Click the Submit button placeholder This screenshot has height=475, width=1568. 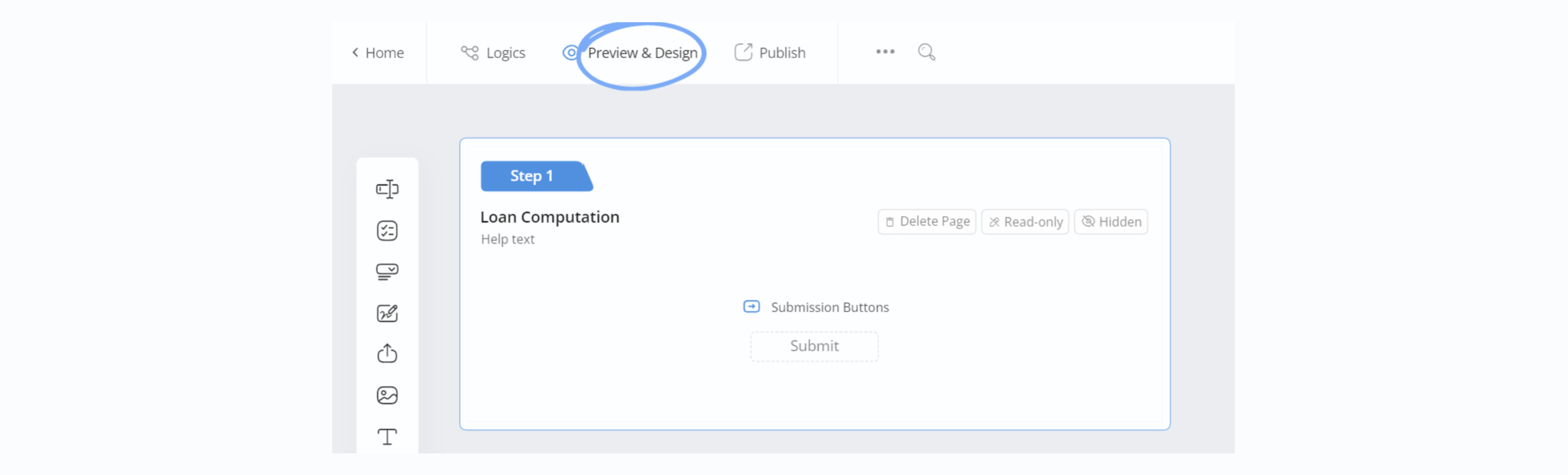(x=814, y=346)
